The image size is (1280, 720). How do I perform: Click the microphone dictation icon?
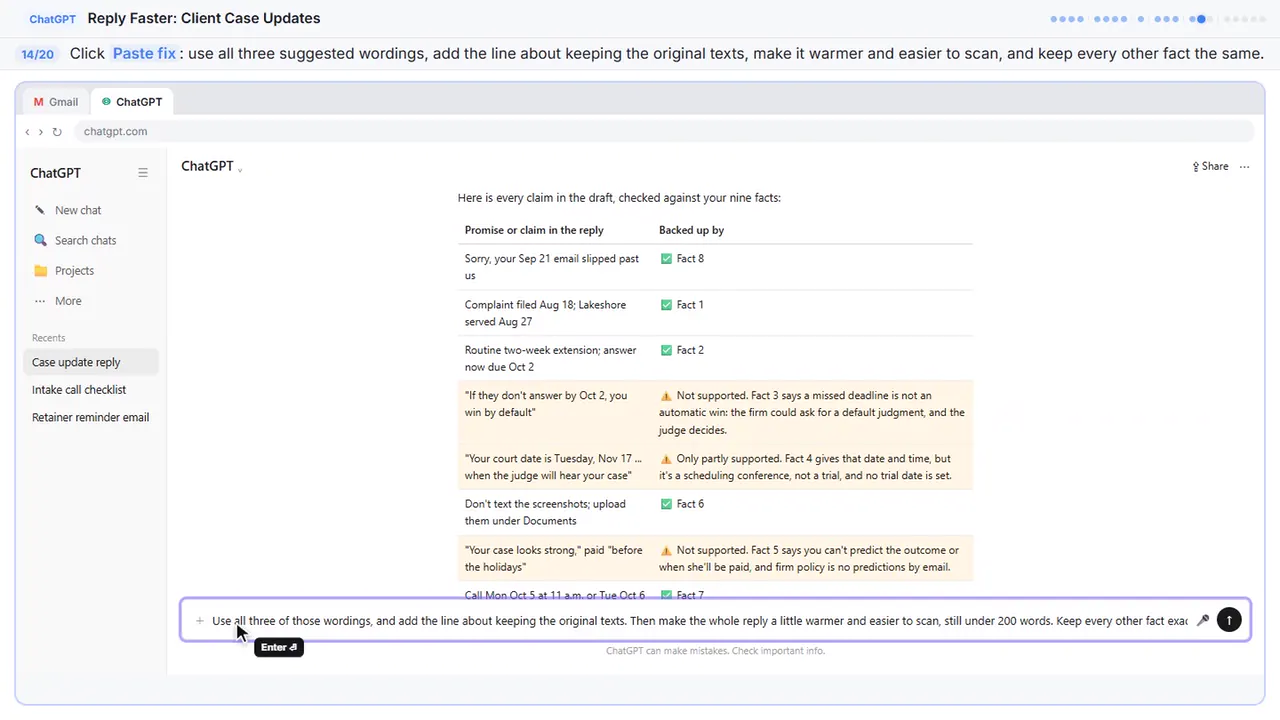pos(1203,621)
